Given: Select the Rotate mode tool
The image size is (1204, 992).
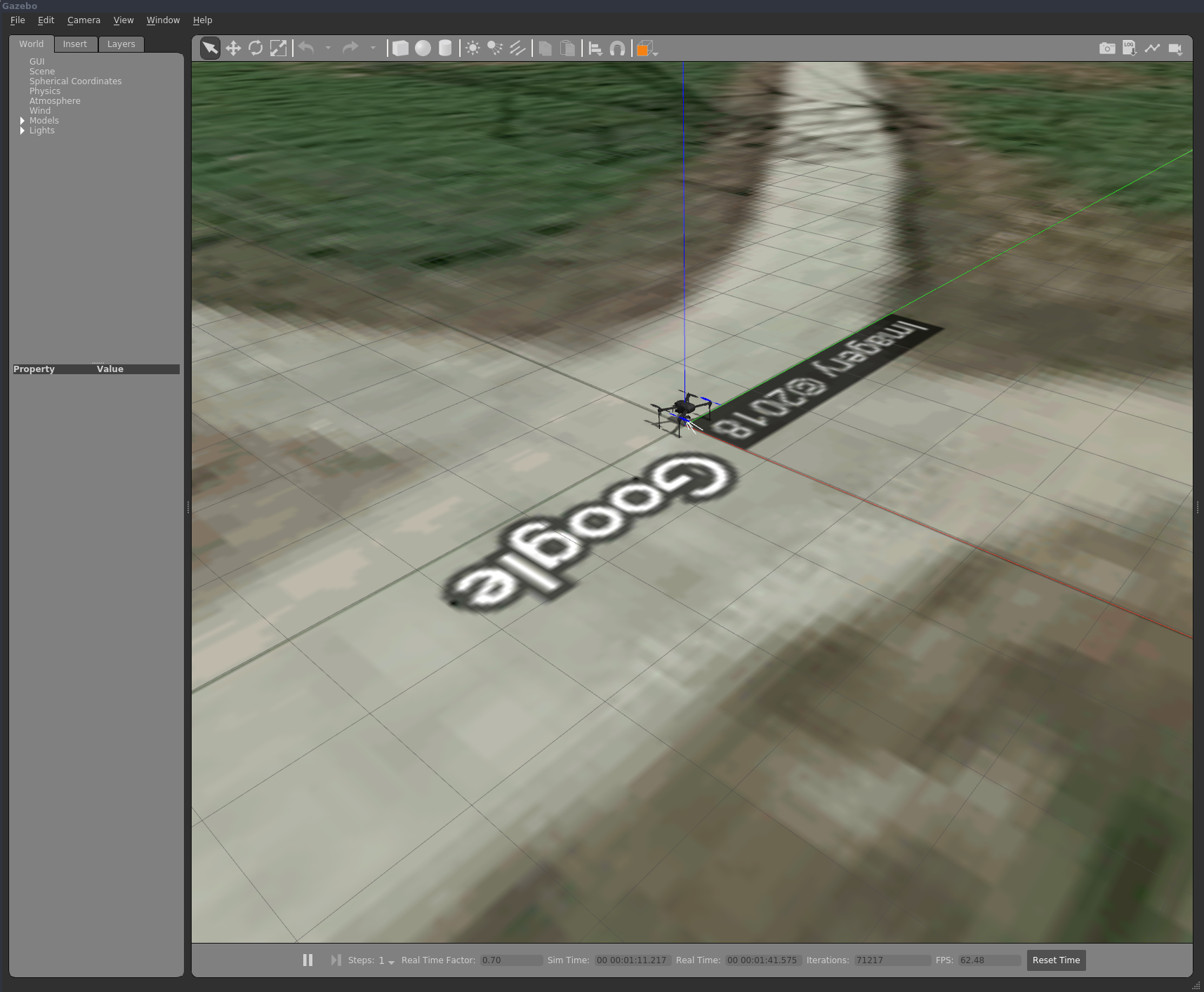Looking at the screenshot, I should pos(256,48).
